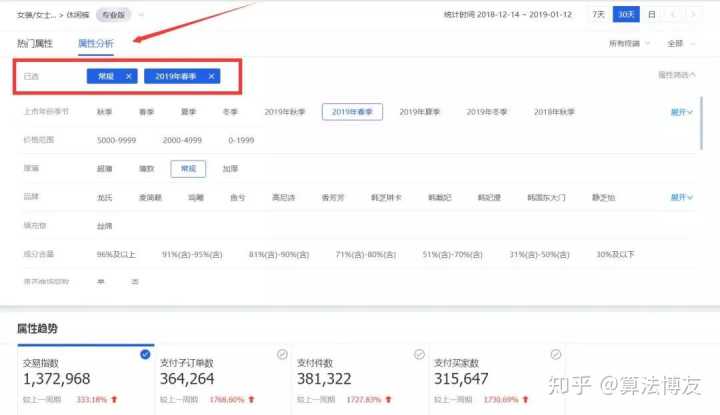Viewport: 720px width, 415px height.
Task: Toggle checkmark on 支付件数 card
Action: click(x=419, y=354)
